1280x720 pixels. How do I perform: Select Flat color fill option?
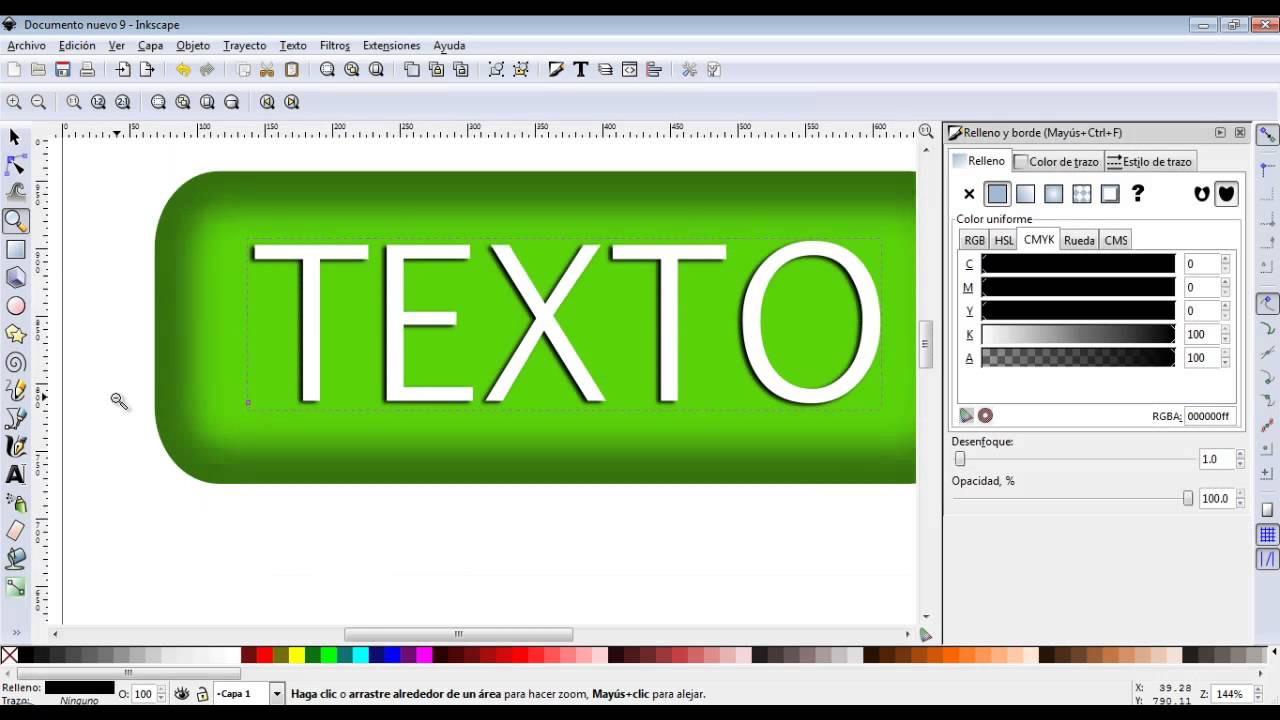(997, 194)
